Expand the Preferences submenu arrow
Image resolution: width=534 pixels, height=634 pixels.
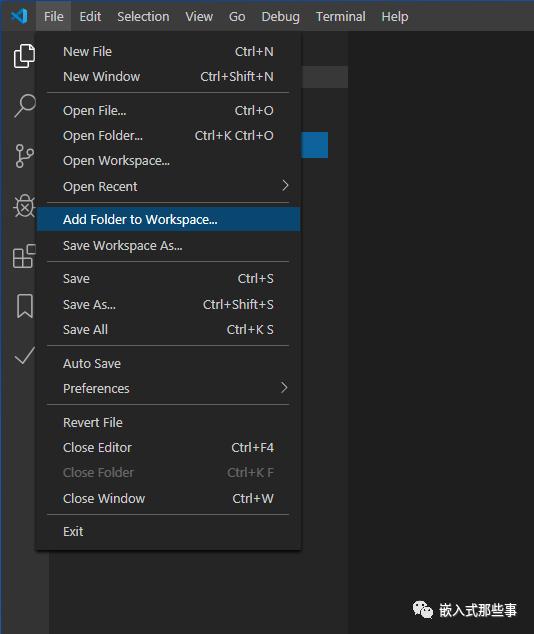tap(284, 388)
